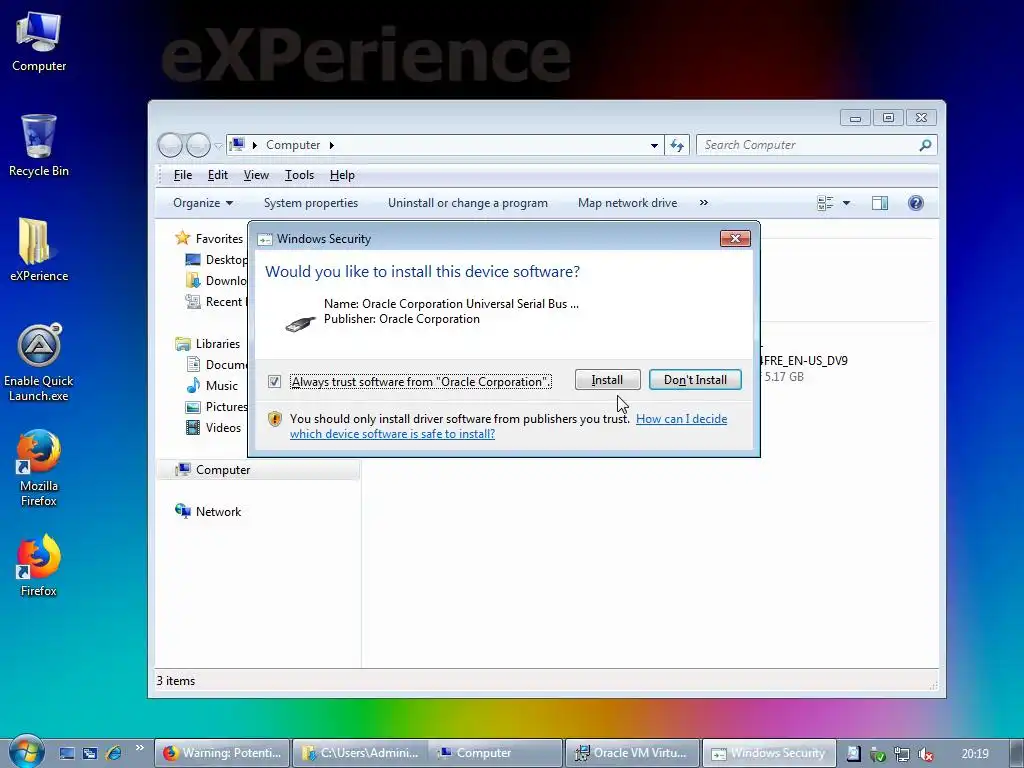Click Uninstall or change a program
Screen dimensions: 1024x768
pyautogui.click(x=468, y=203)
